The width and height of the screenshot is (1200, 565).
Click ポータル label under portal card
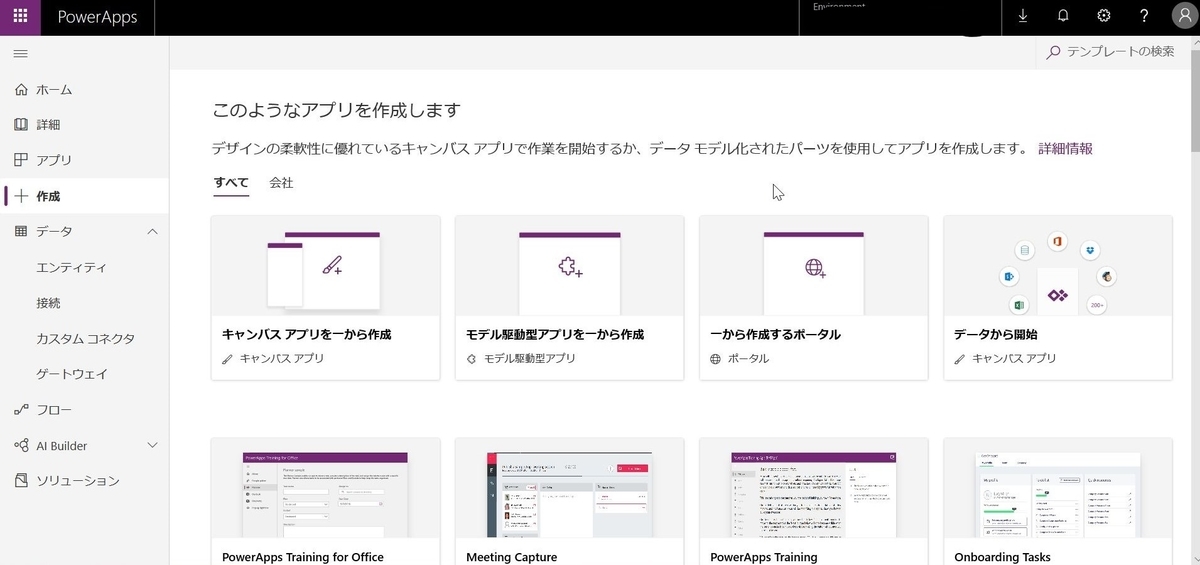[x=748, y=358]
